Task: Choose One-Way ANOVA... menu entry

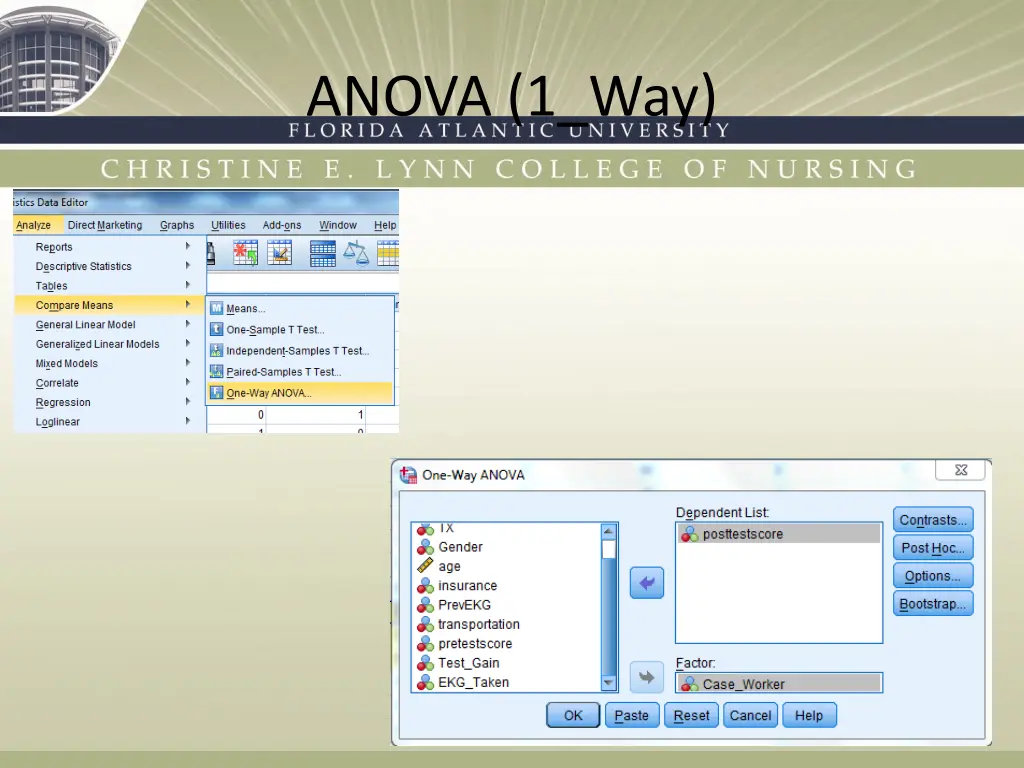Action: (x=300, y=392)
